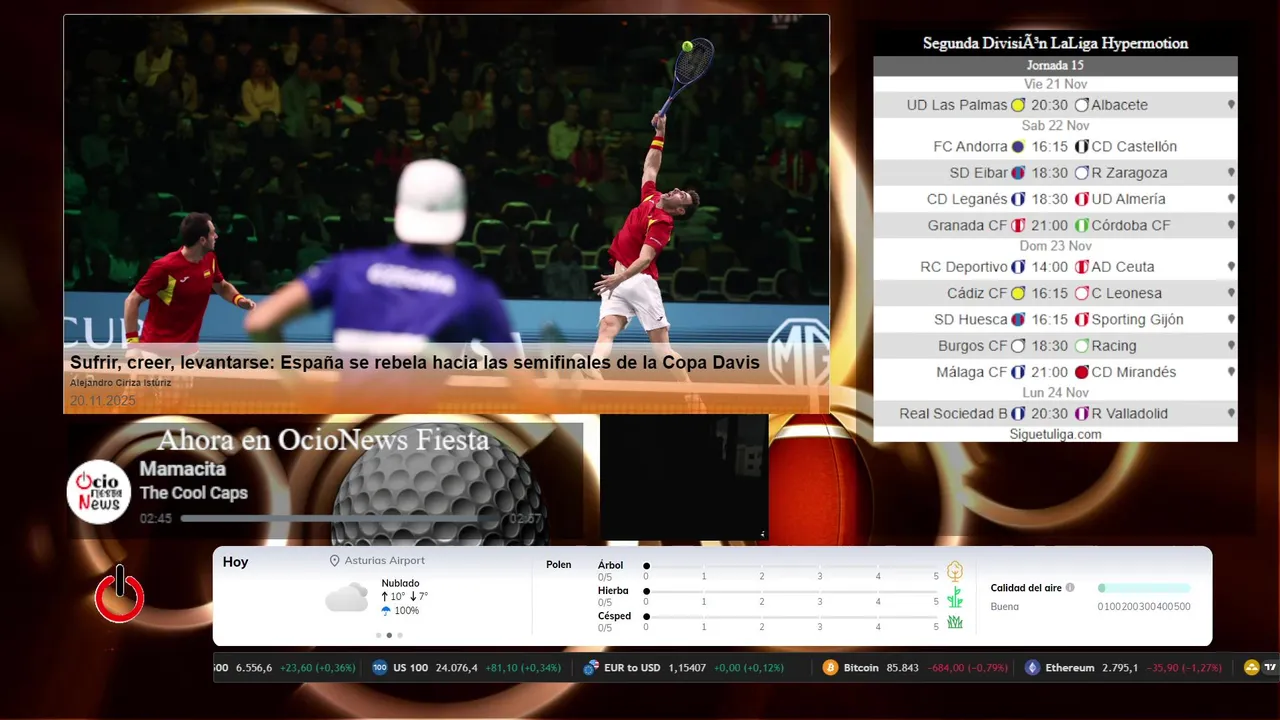This screenshot has height=720, width=1280.
Task: Click the US 100 index icon
Action: (380, 668)
